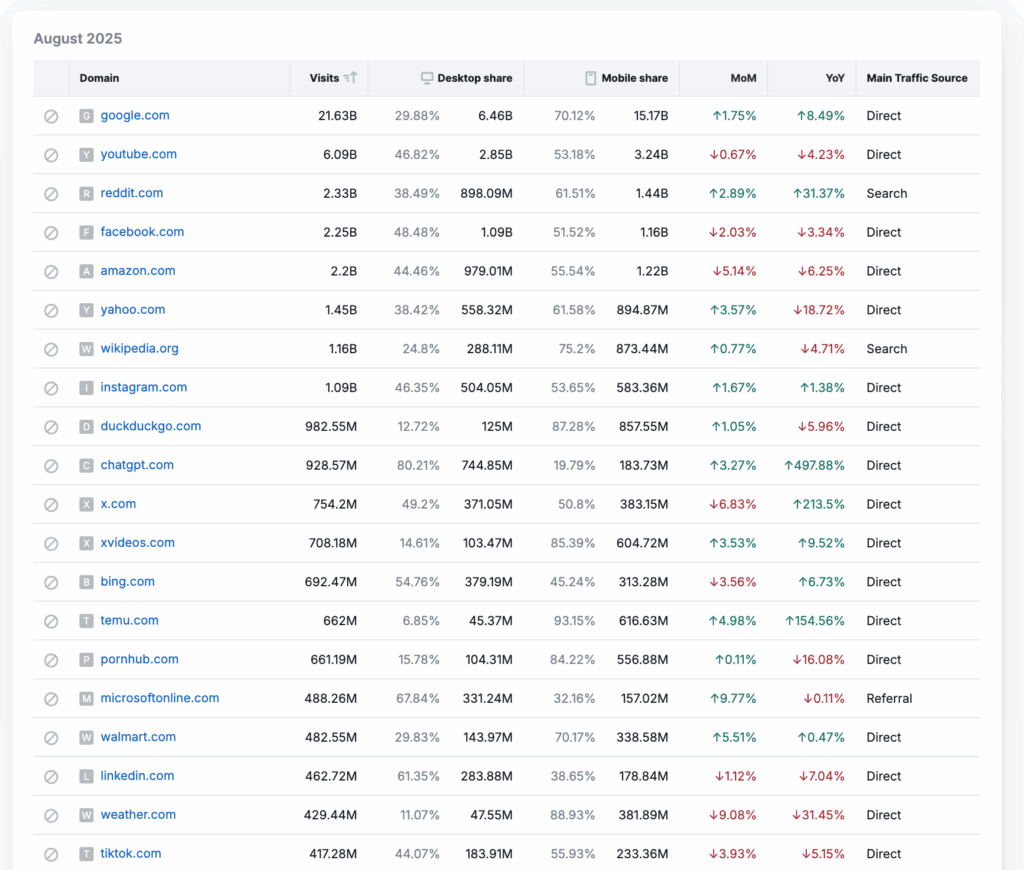Click the sort arrow icon next to Visits
The width and height of the screenshot is (1024, 870).
click(x=350, y=78)
